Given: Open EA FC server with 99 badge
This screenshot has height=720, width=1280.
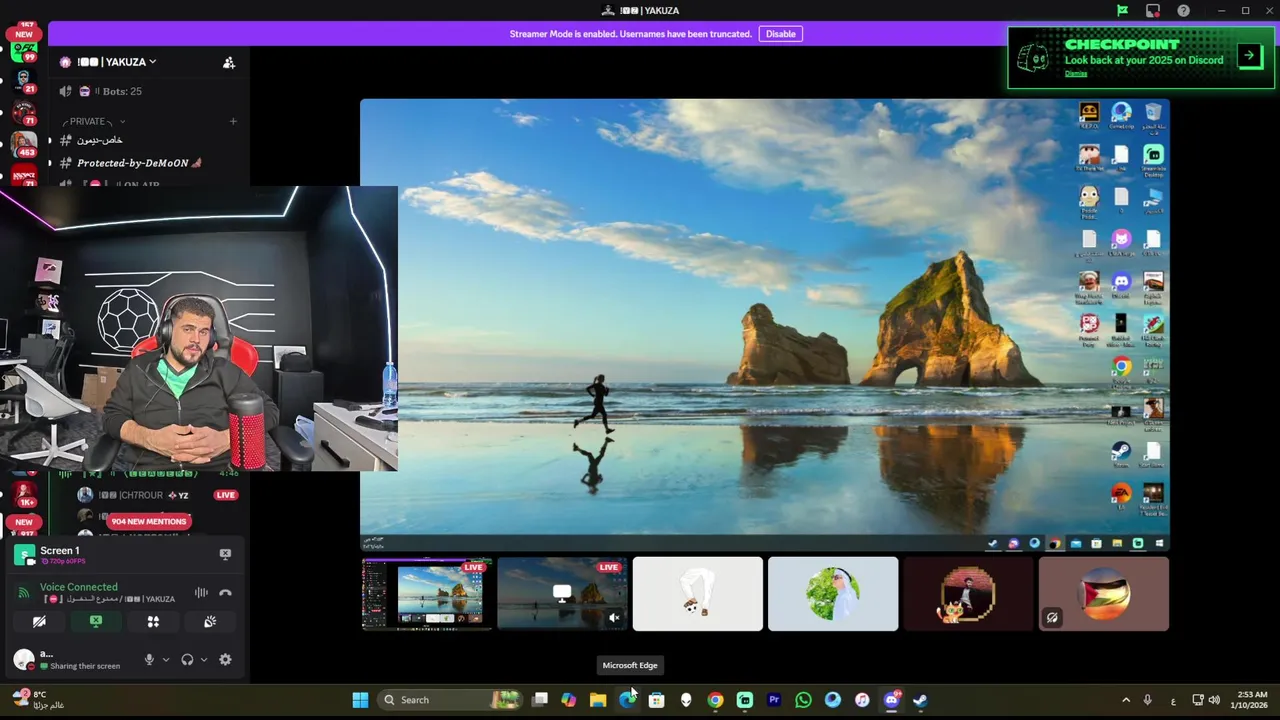Looking at the screenshot, I should [24, 52].
